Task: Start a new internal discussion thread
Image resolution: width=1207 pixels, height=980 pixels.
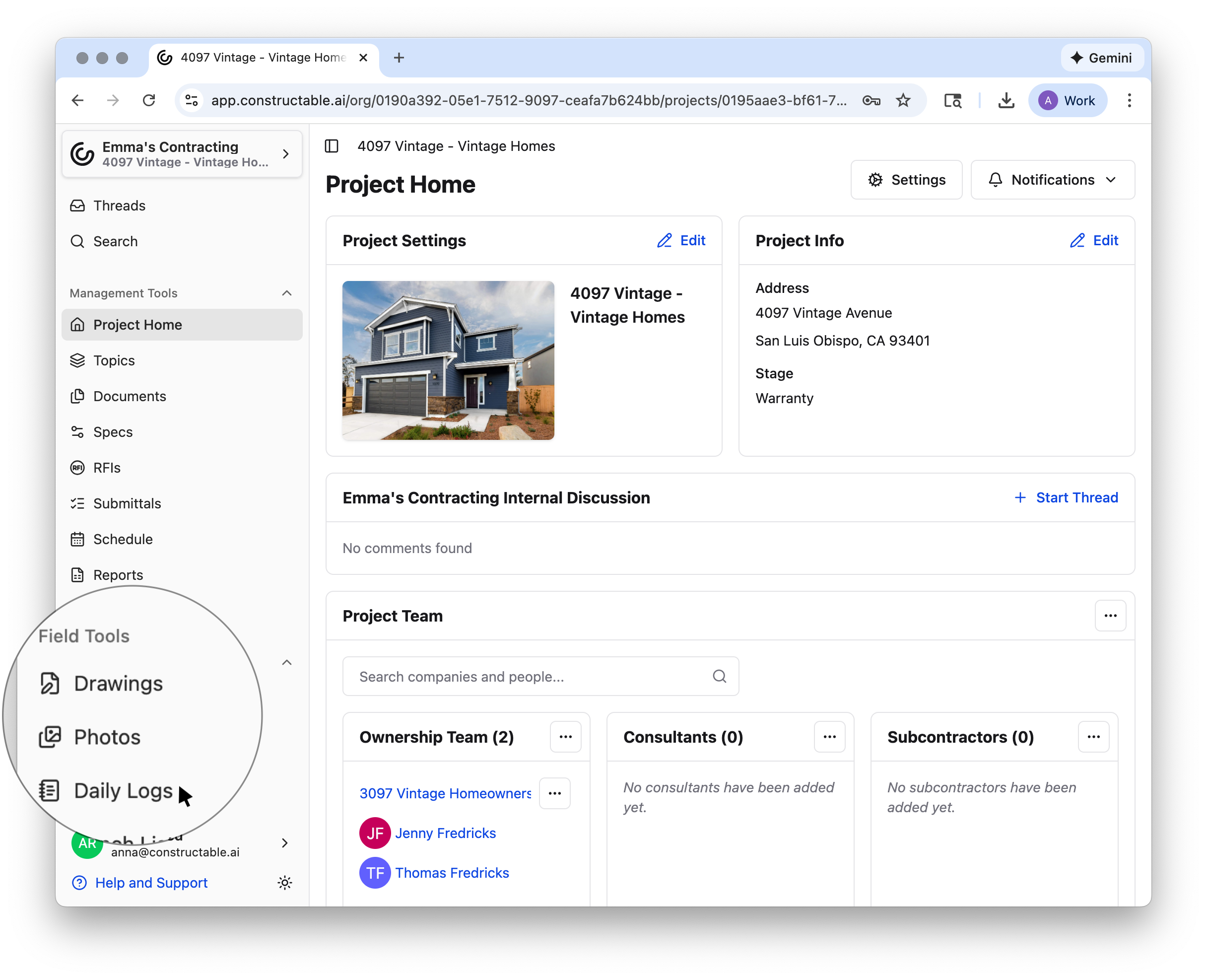Action: tap(1066, 497)
